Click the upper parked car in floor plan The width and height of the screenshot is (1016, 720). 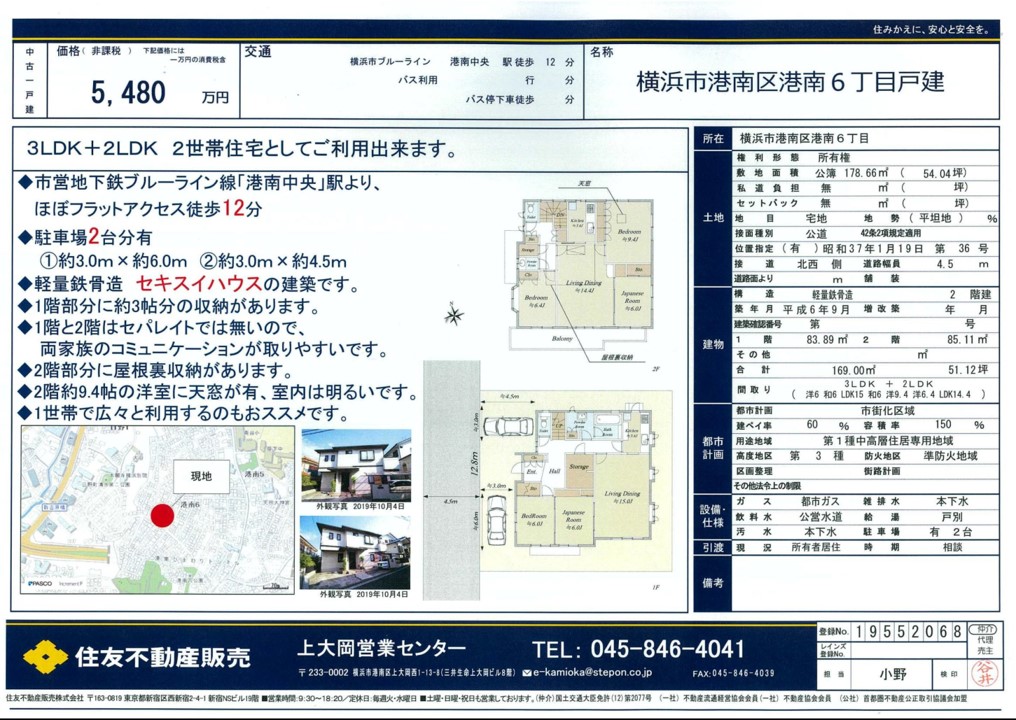coord(507,426)
